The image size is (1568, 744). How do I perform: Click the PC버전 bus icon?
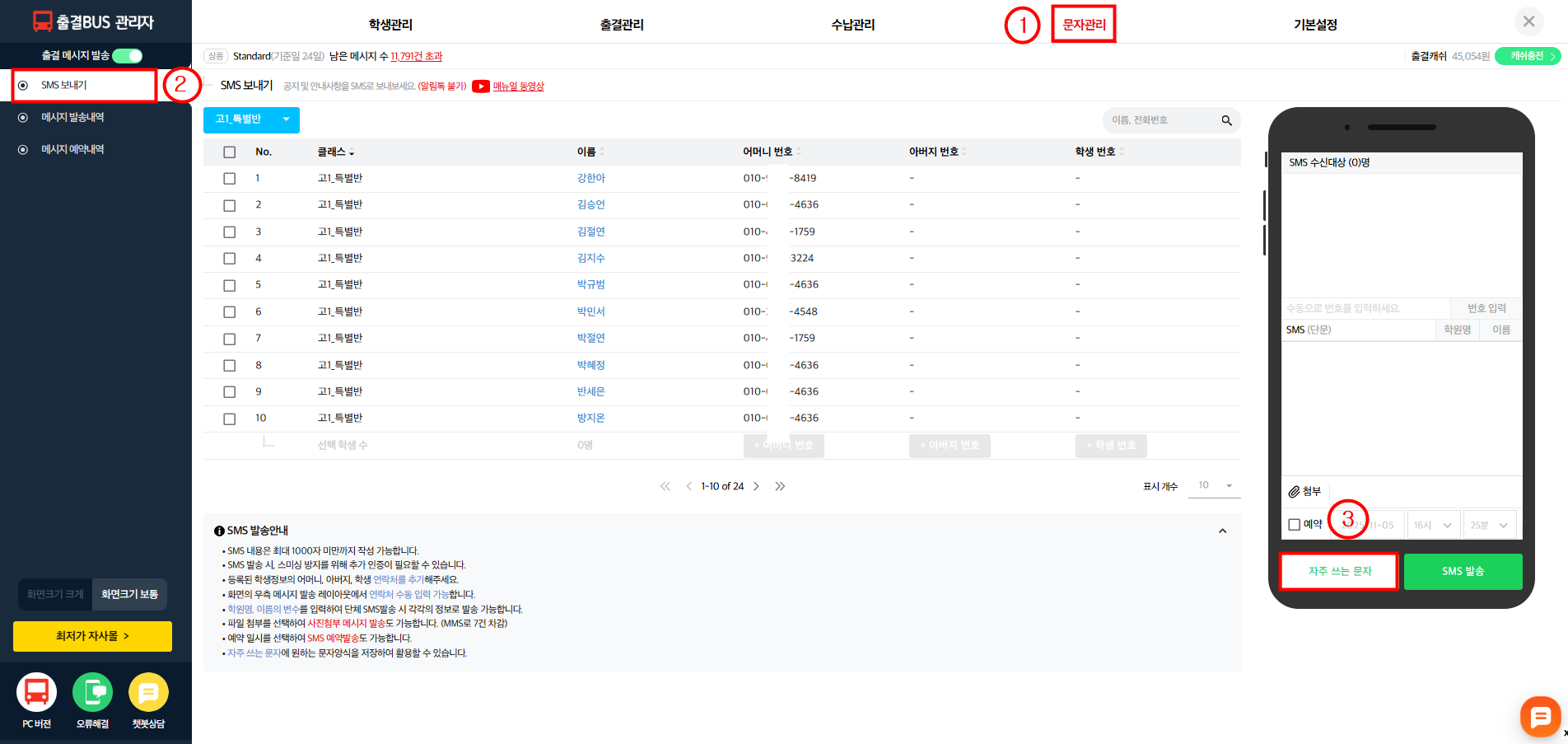click(36, 692)
